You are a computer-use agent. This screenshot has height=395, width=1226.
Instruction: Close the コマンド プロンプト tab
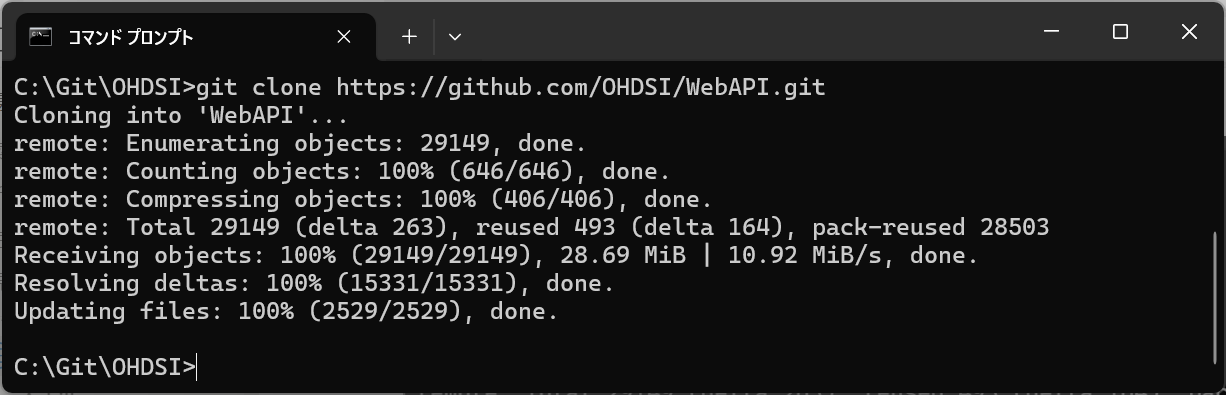(344, 37)
